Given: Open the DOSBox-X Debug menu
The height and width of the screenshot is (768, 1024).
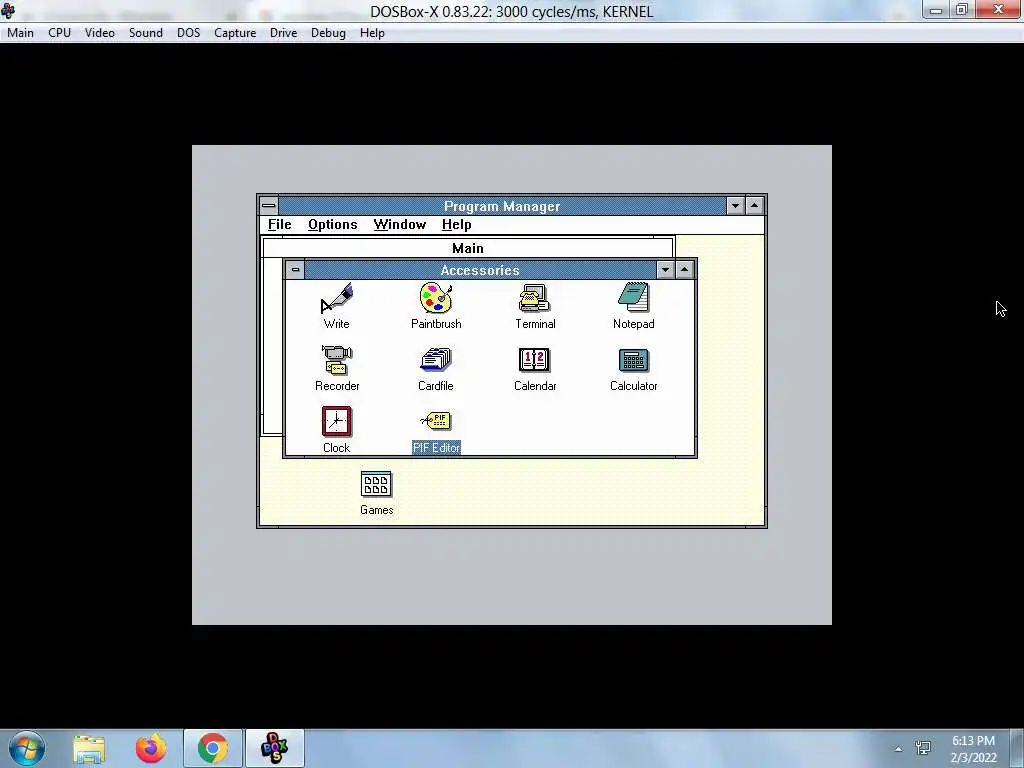Looking at the screenshot, I should [328, 33].
